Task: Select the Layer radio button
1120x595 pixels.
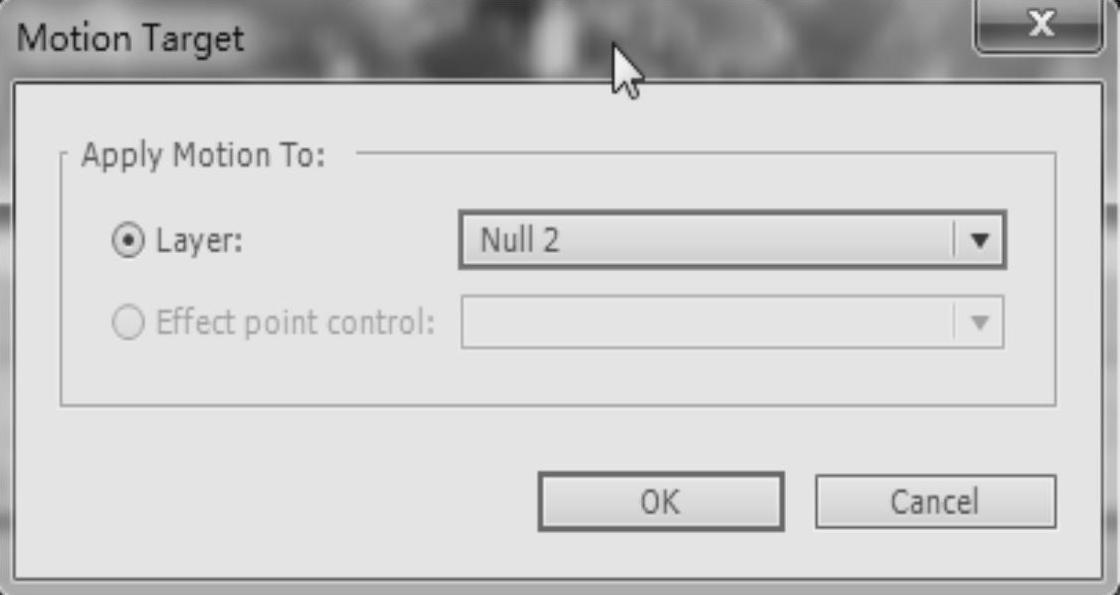Action: pos(127,242)
